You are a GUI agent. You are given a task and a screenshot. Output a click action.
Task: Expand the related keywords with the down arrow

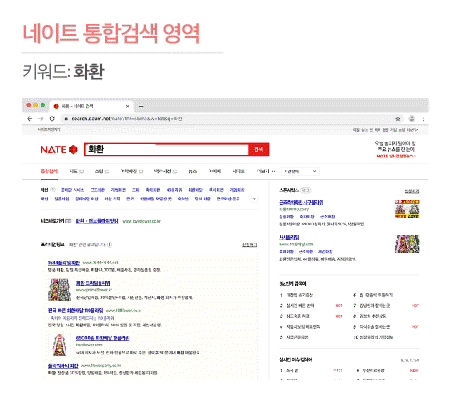tap(254, 199)
